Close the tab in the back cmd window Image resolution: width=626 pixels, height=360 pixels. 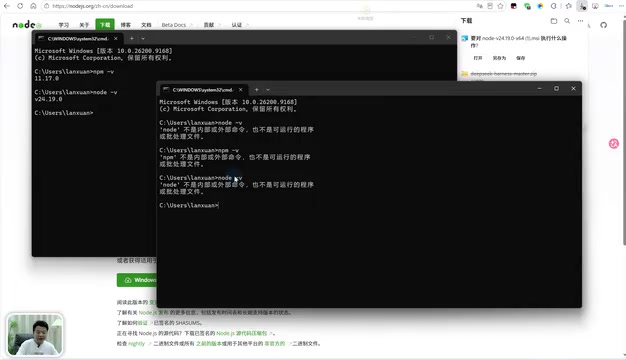tap(116, 39)
